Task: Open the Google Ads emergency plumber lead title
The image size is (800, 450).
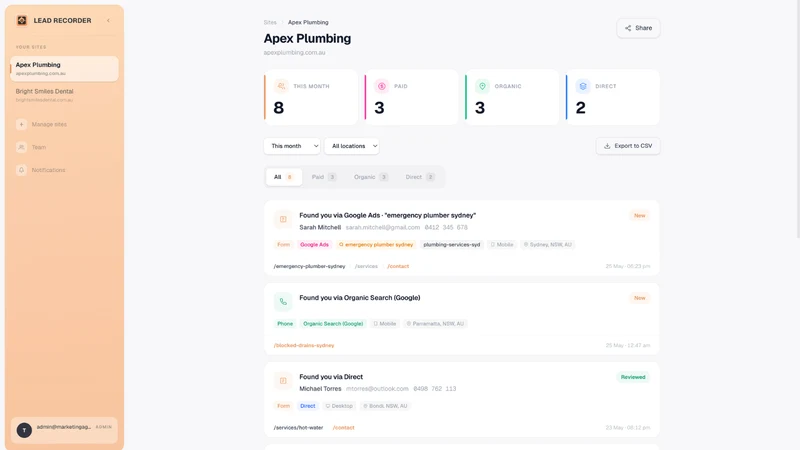Action: pyautogui.click(x=387, y=215)
